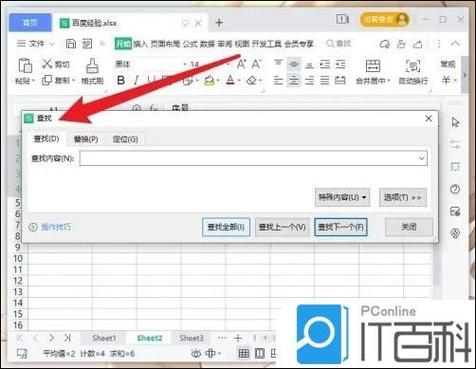Align cell text to the left
Viewport: 476px width, 369px height.
coord(278,80)
